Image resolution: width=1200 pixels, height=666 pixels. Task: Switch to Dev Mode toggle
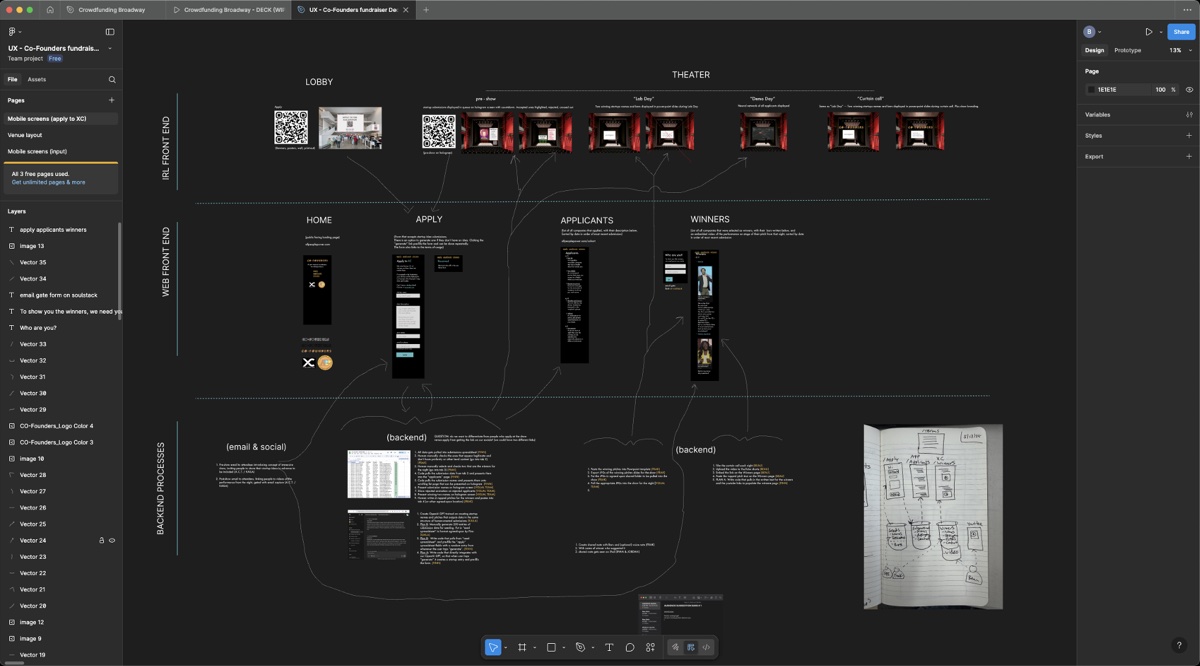[706, 647]
